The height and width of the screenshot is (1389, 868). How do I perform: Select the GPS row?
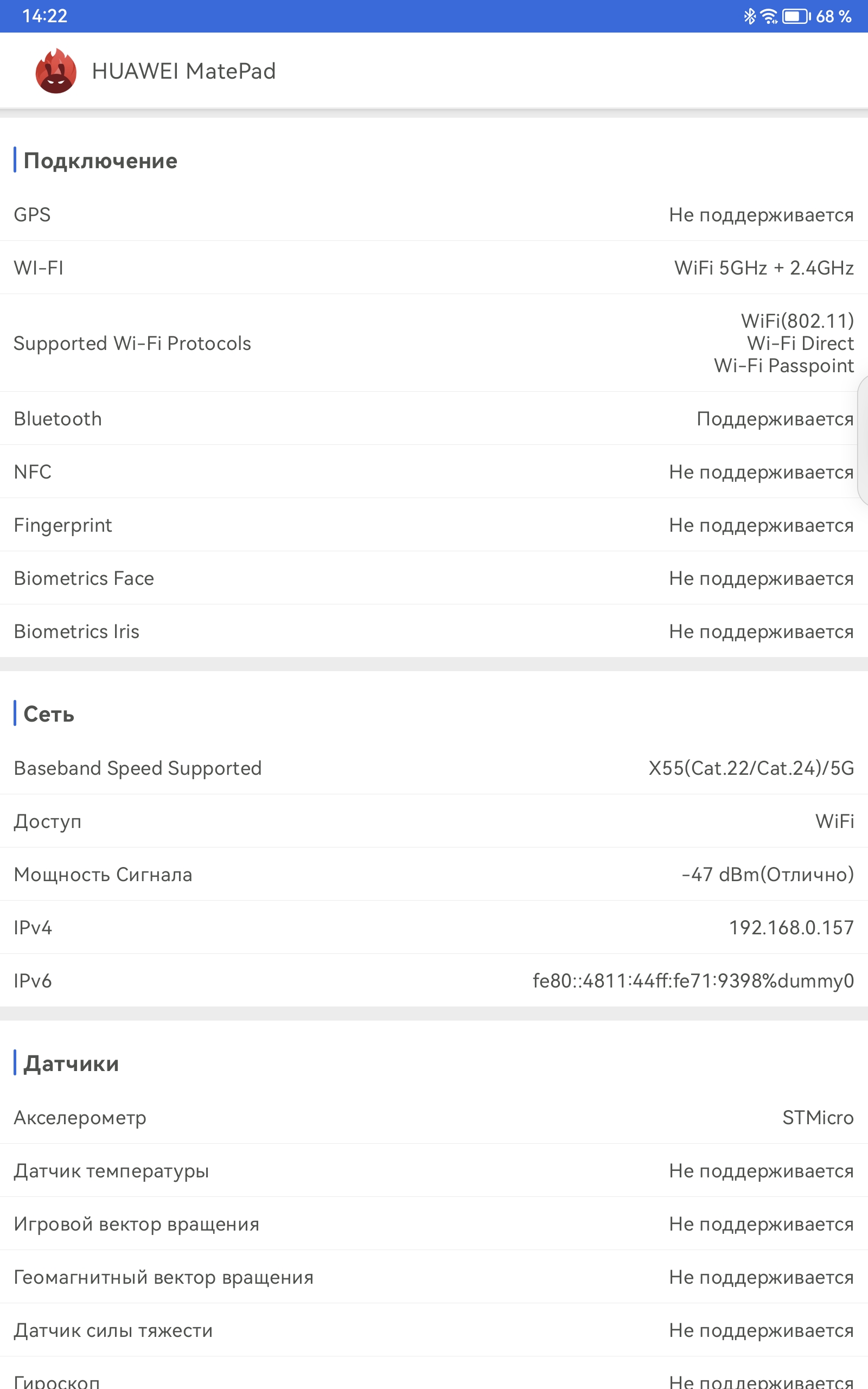coord(434,215)
